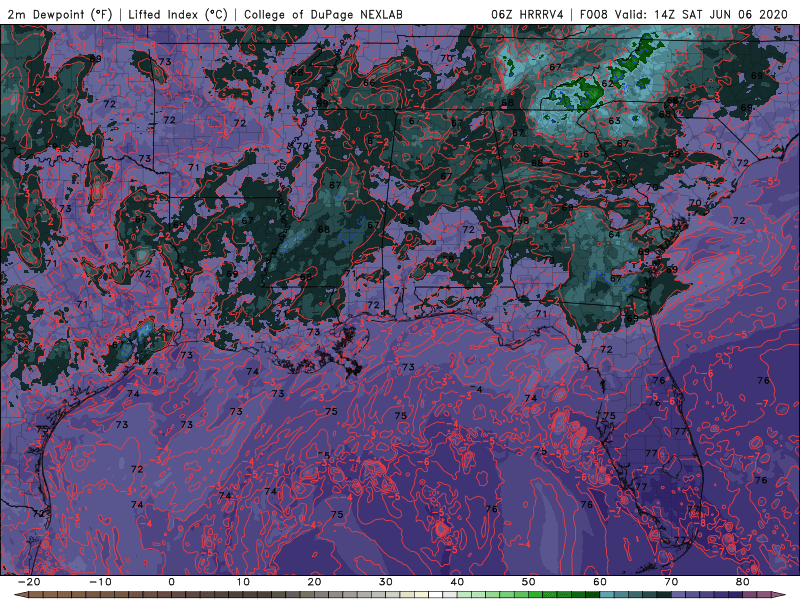The width and height of the screenshot is (800, 600).
Task: Click the '2m Dewpoint (°F)' title text
Action: pos(60,14)
